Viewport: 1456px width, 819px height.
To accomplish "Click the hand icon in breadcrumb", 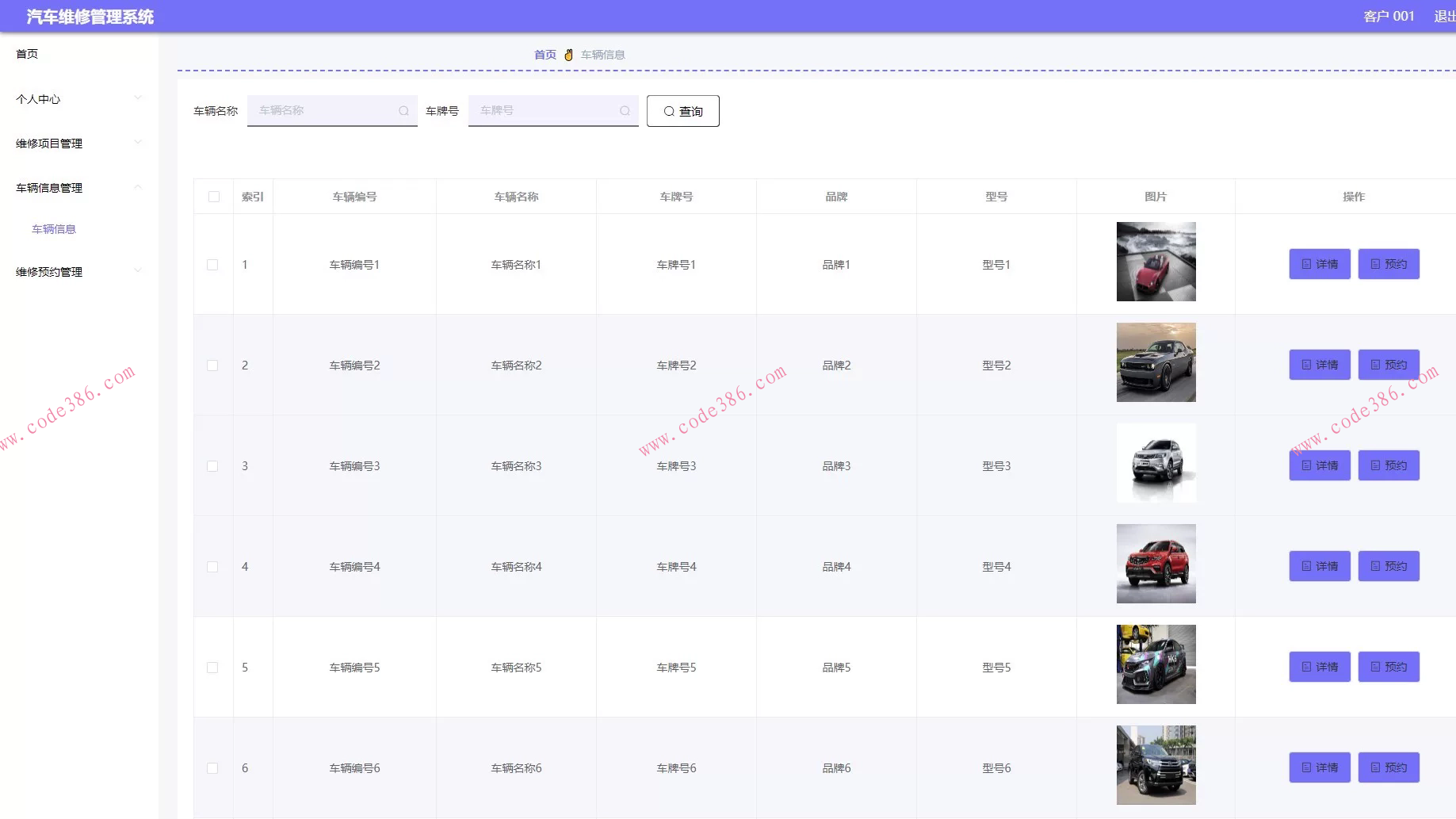I will point(568,55).
